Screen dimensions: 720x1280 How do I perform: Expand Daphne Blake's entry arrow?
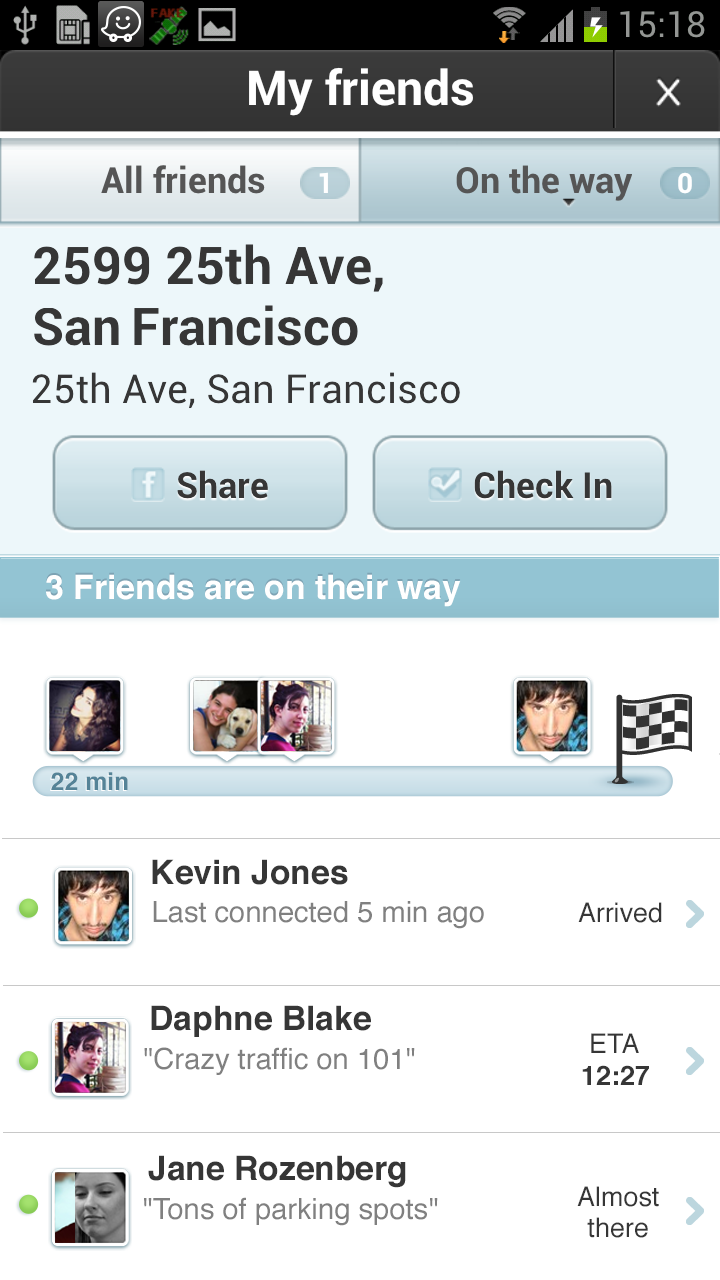pyautogui.click(x=694, y=1060)
